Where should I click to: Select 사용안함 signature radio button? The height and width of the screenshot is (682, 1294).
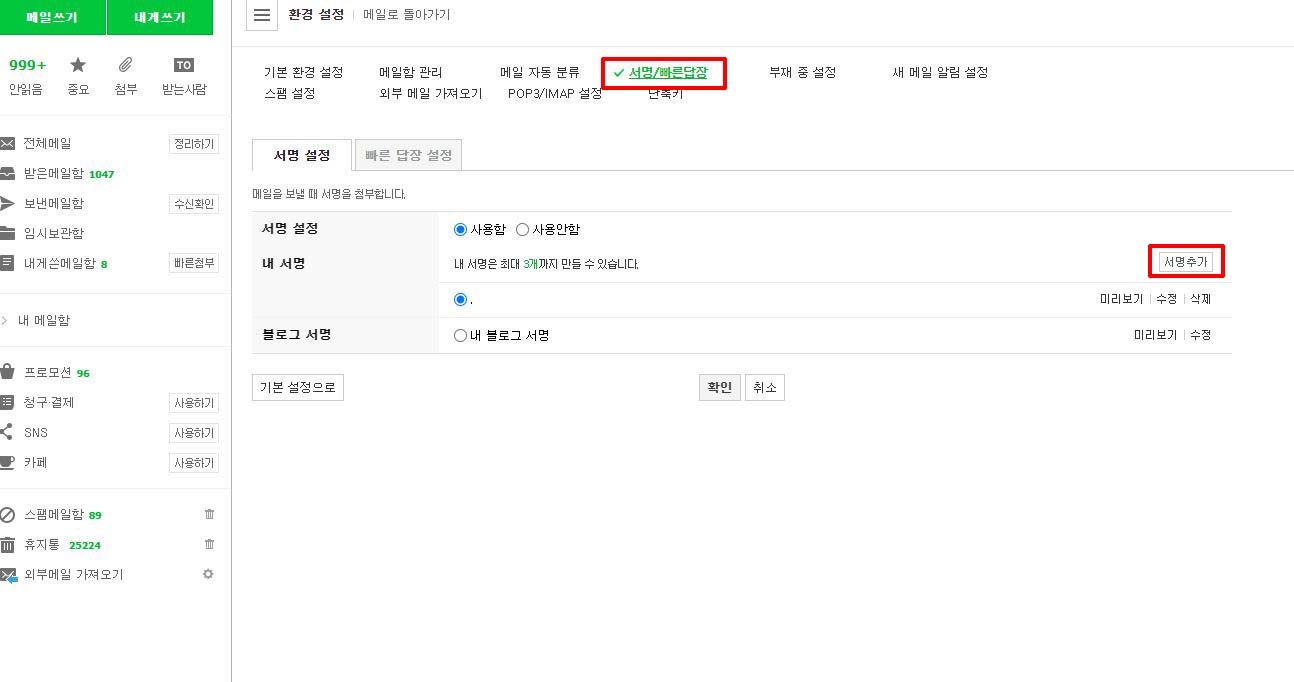522,229
